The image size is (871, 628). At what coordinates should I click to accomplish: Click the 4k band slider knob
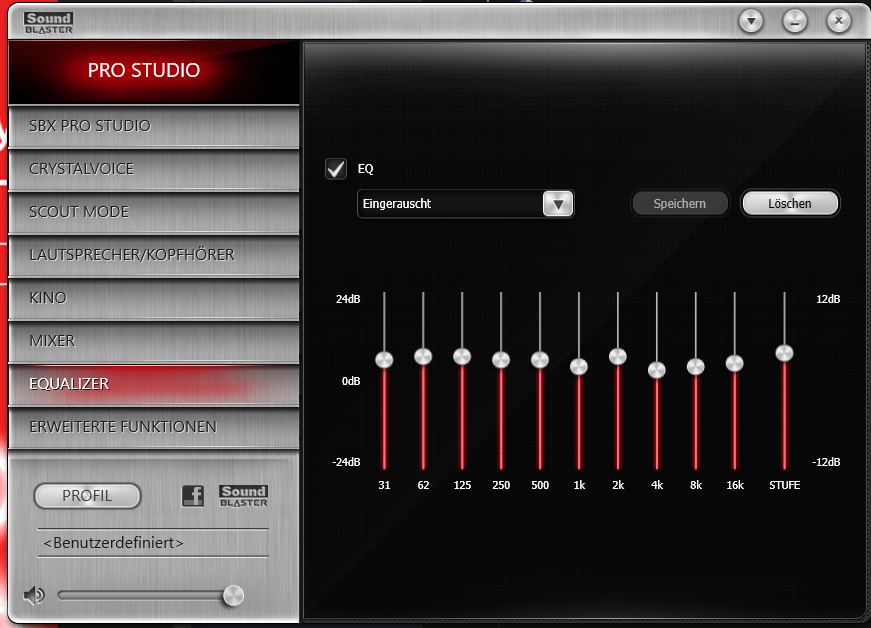657,370
